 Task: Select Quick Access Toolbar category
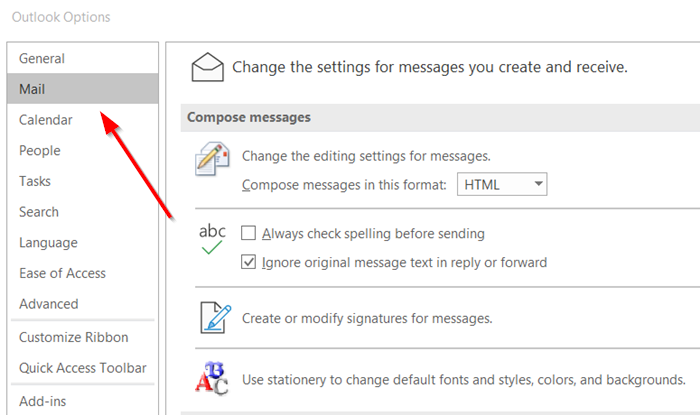click(x=82, y=368)
